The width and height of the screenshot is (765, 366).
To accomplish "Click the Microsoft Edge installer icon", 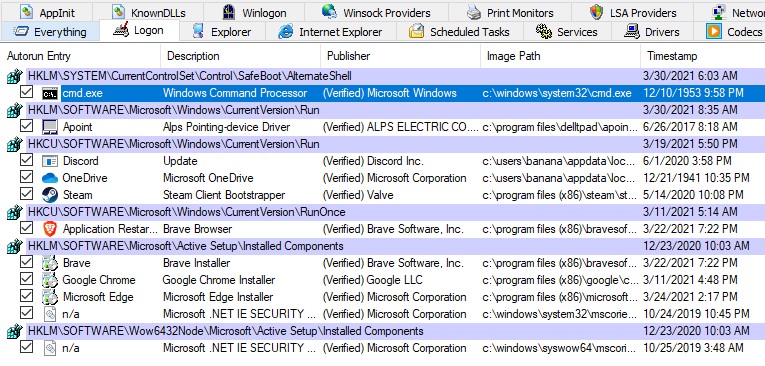I will tap(50, 297).
